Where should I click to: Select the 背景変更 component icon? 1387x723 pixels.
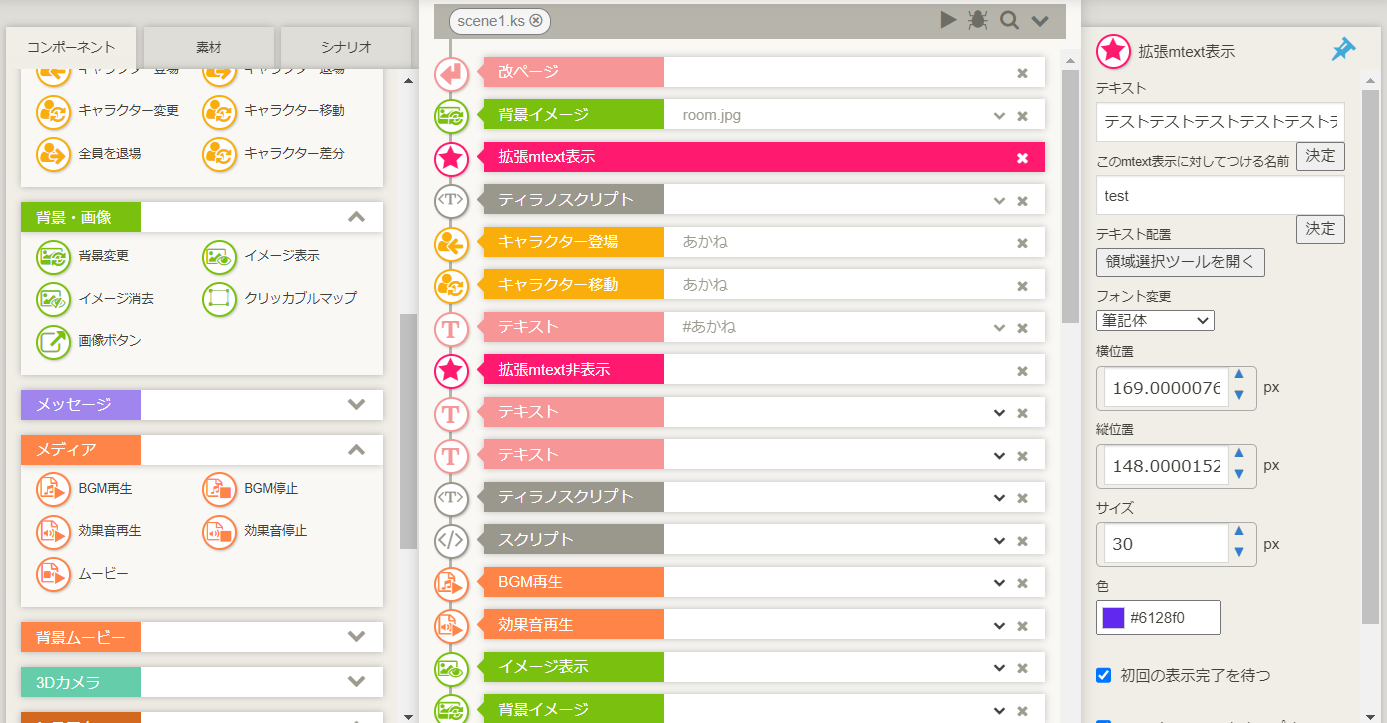[x=54, y=256]
